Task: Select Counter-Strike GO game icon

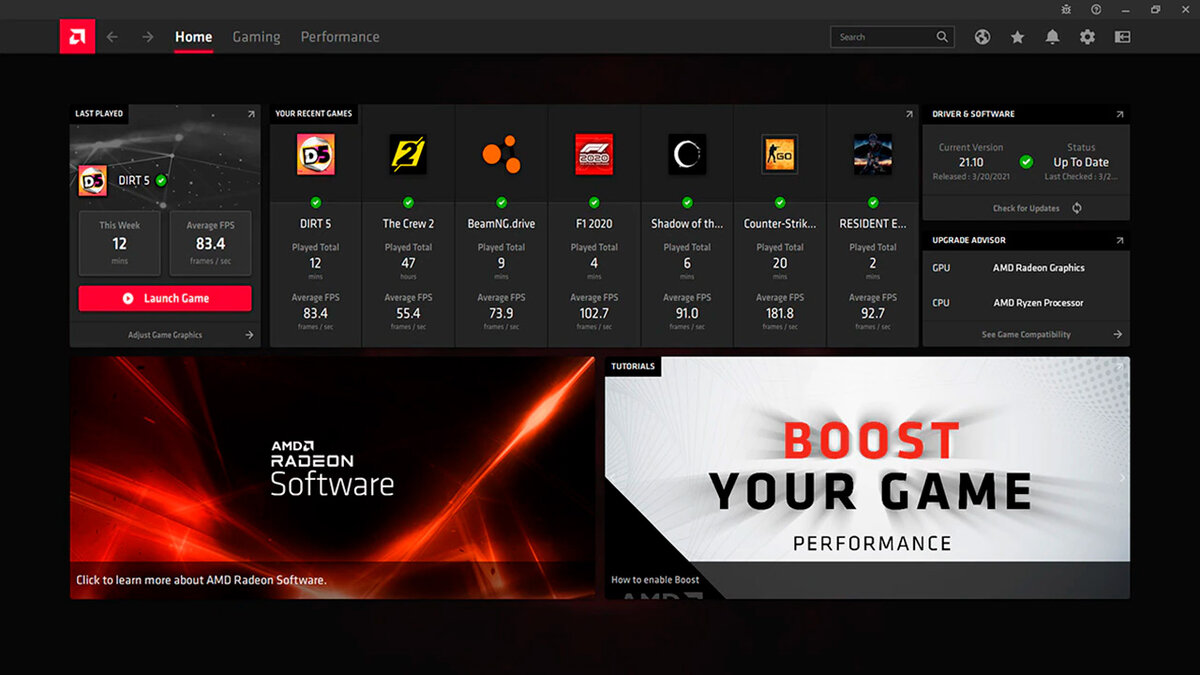Action: pyautogui.click(x=780, y=154)
